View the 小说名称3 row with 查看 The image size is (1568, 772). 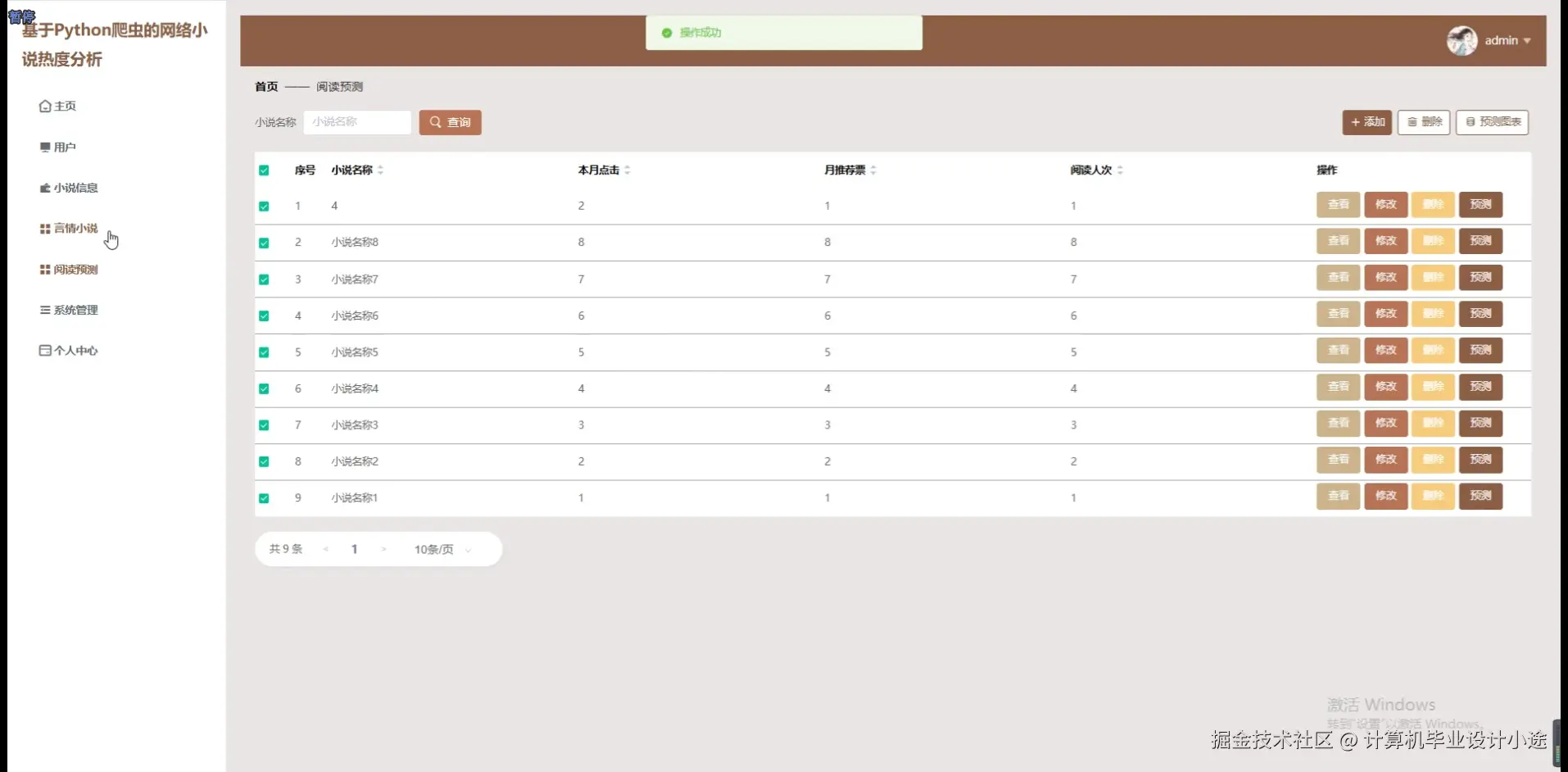pos(1339,424)
